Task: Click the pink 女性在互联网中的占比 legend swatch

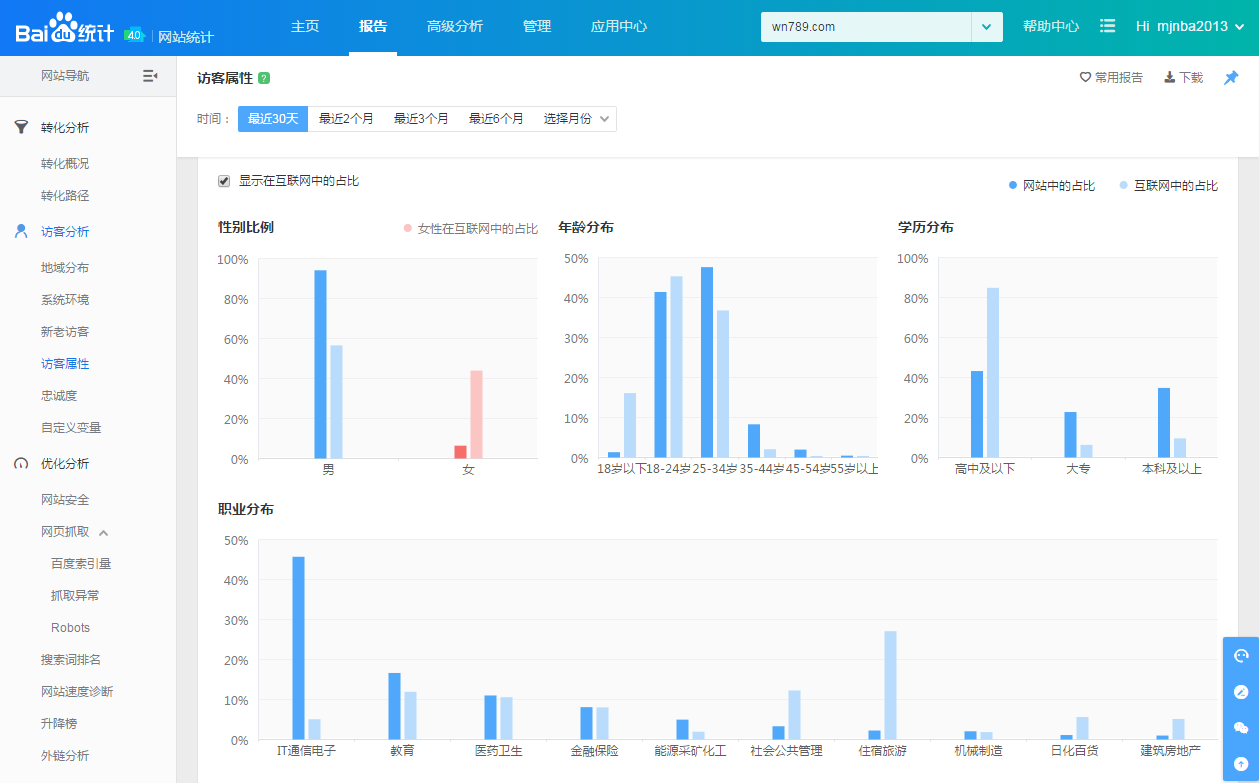Action: (407, 229)
